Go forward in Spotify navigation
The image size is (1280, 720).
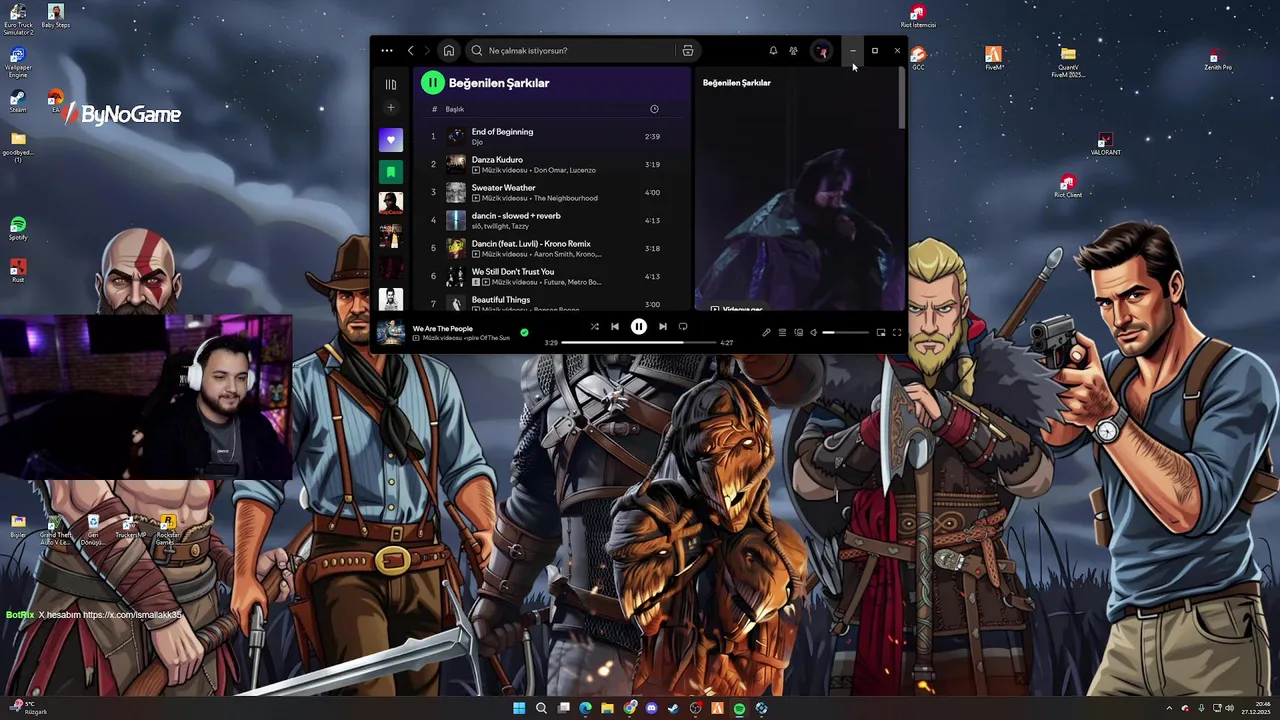[x=427, y=51]
